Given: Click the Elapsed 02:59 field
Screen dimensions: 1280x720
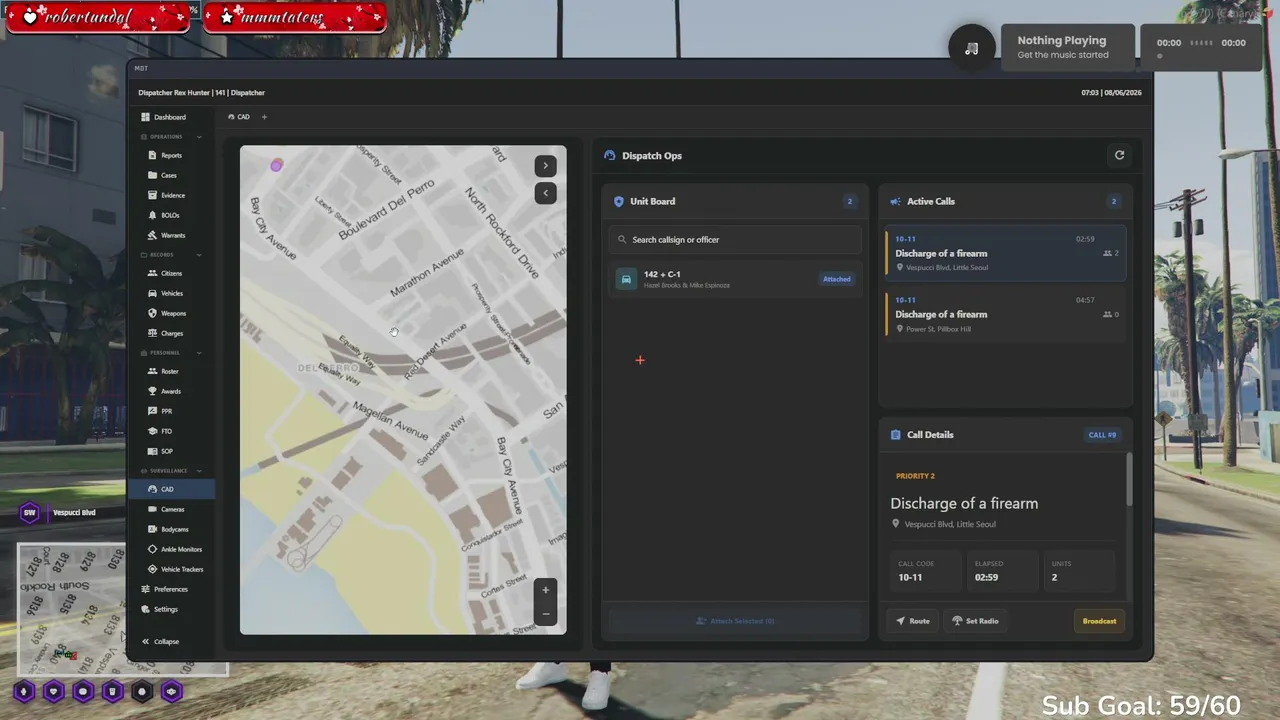Looking at the screenshot, I should (x=1001, y=571).
